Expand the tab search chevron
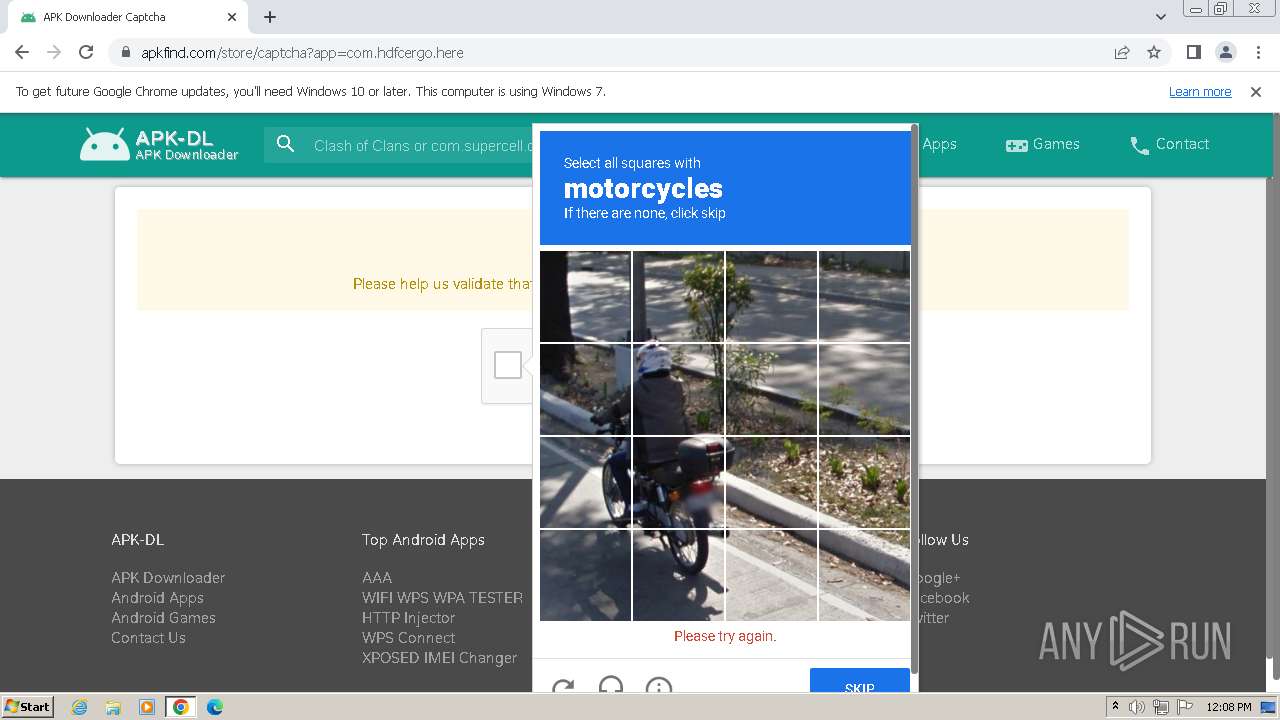 1161,17
